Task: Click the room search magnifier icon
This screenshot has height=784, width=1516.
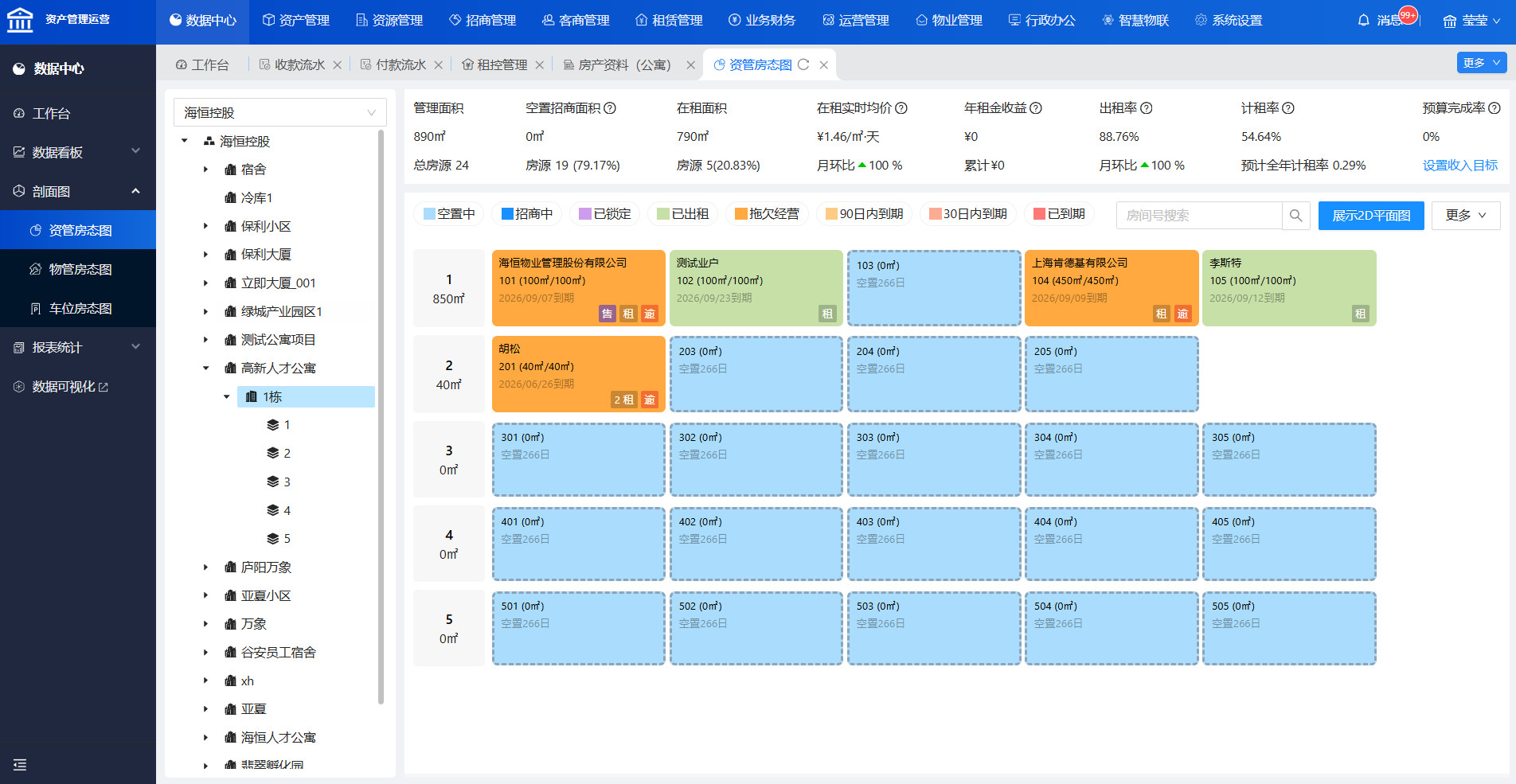Action: (1295, 216)
